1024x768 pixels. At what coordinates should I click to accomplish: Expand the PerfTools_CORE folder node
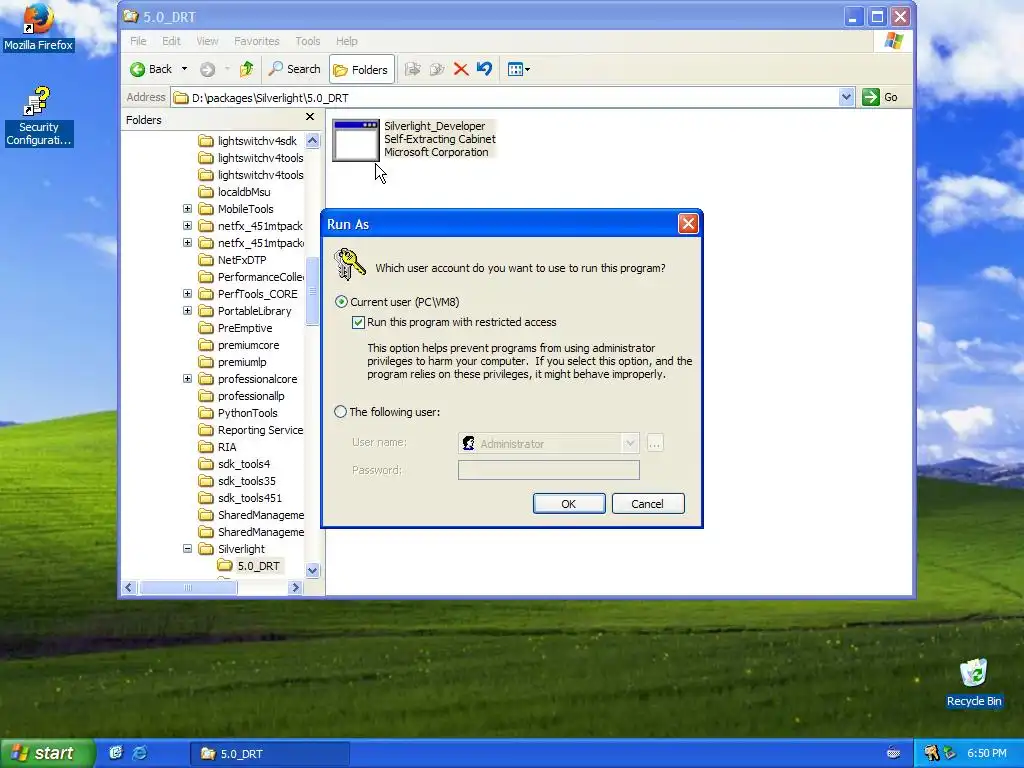pos(187,294)
